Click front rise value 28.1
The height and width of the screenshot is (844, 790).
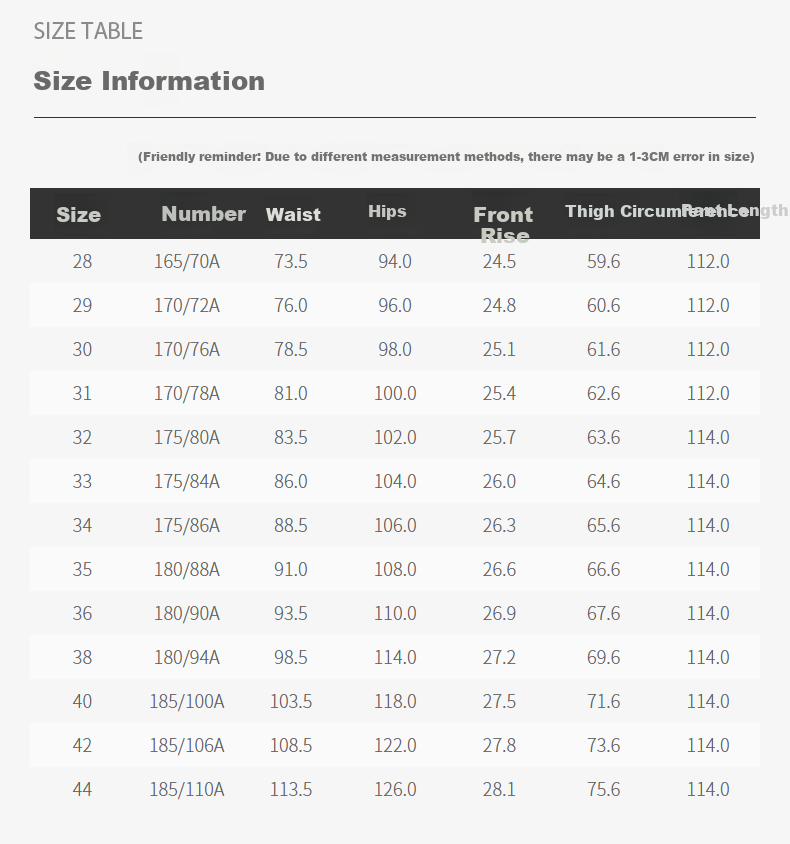coord(499,790)
